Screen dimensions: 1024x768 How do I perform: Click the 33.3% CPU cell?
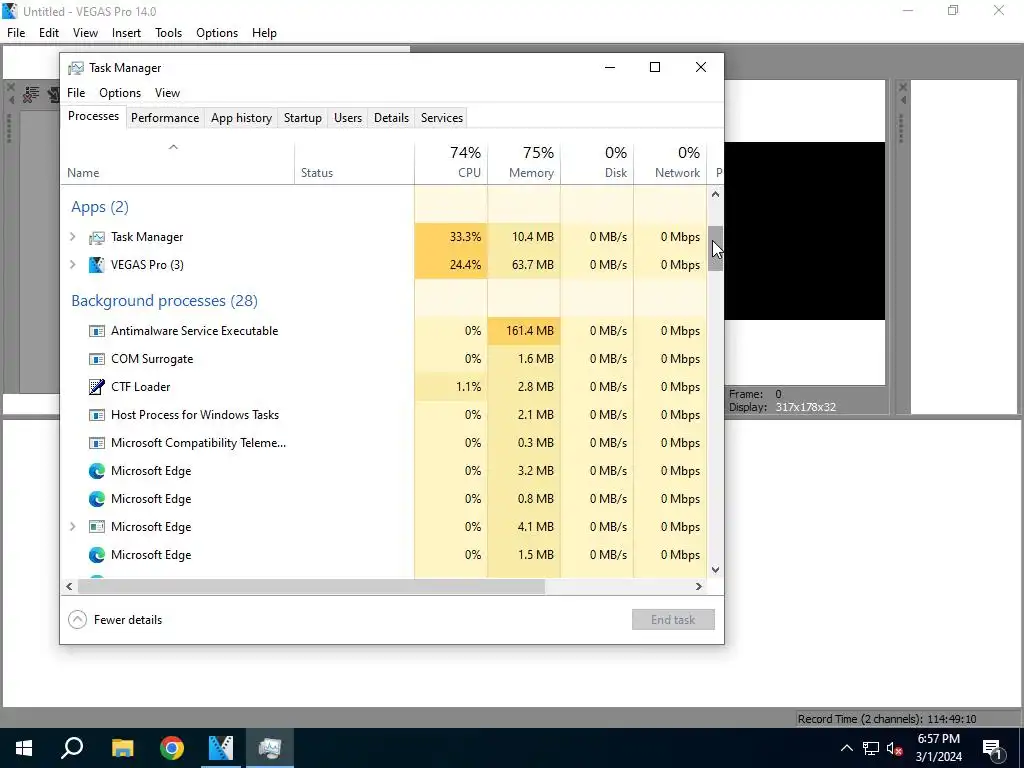(451, 236)
